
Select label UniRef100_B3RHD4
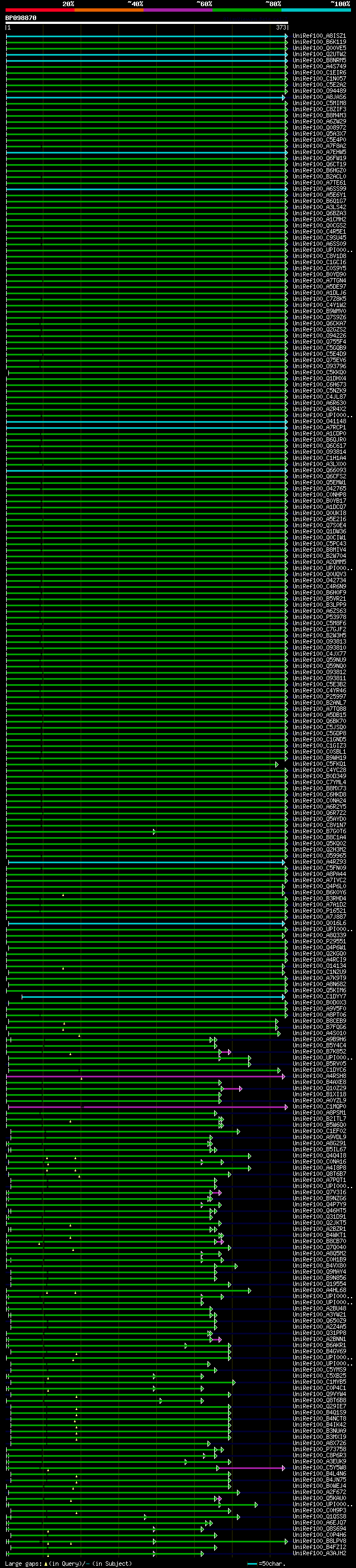pos(319,898)
